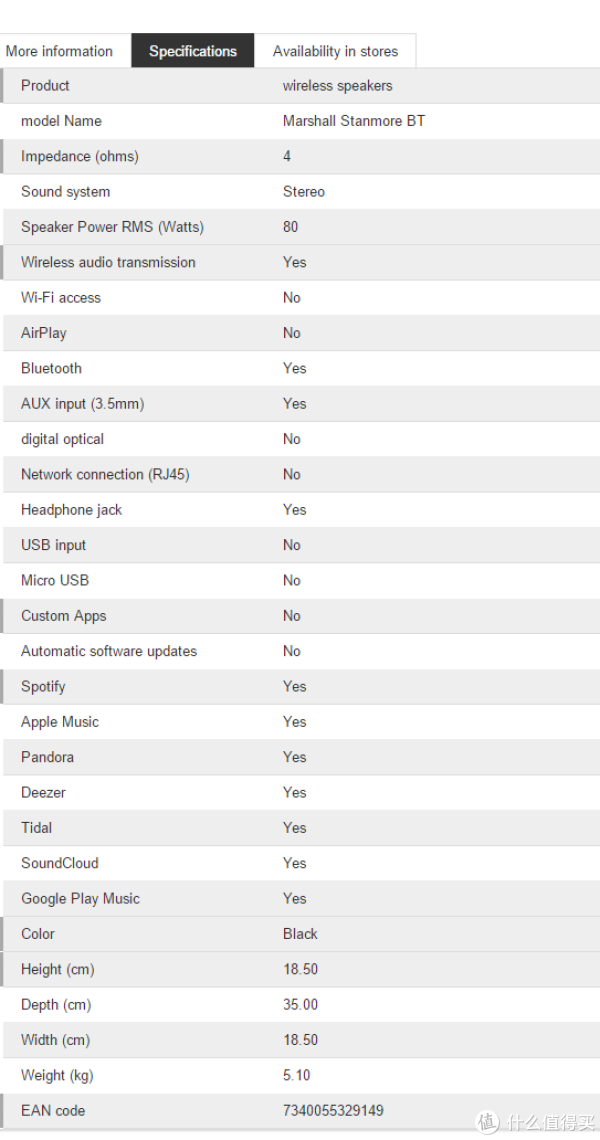
Task: Switch to Availability in stores tab
Action: point(335,51)
